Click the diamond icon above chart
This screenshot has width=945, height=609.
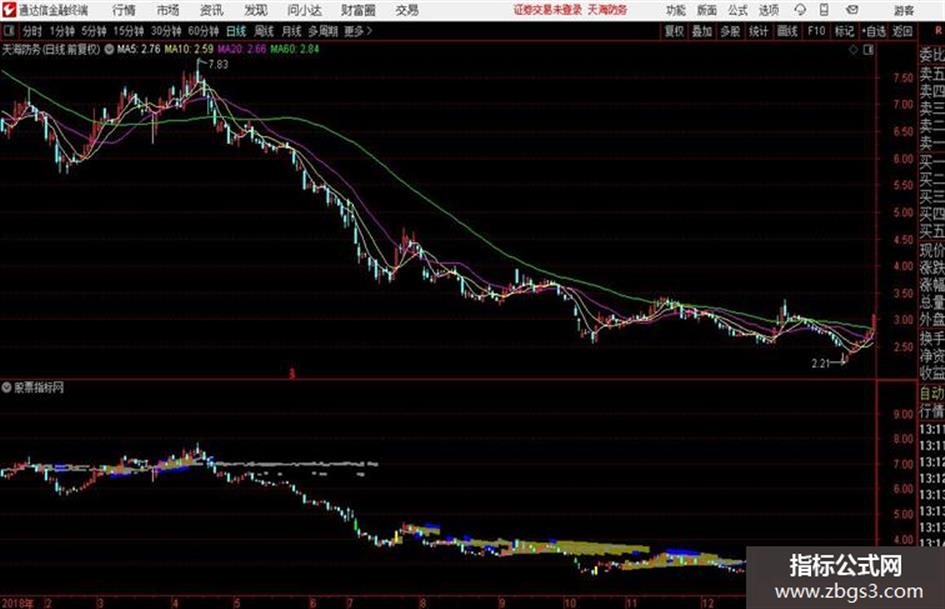[x=853, y=50]
